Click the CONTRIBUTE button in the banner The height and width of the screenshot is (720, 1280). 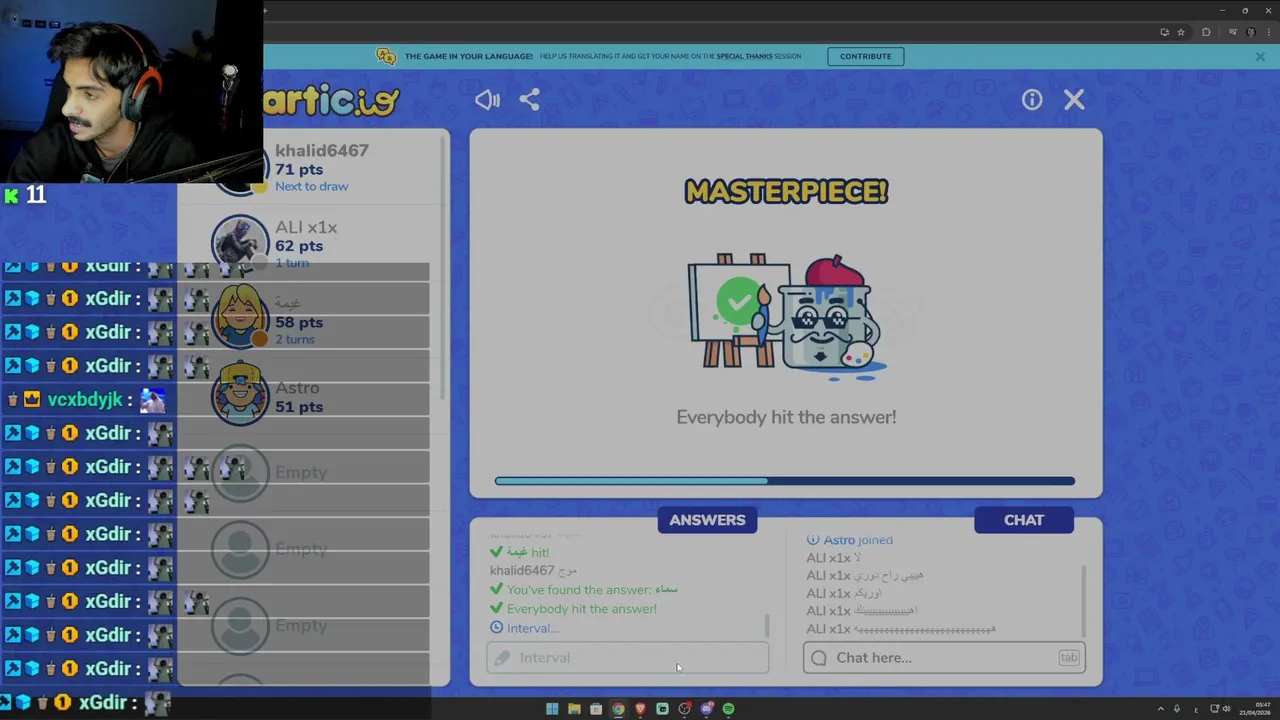coord(865,56)
